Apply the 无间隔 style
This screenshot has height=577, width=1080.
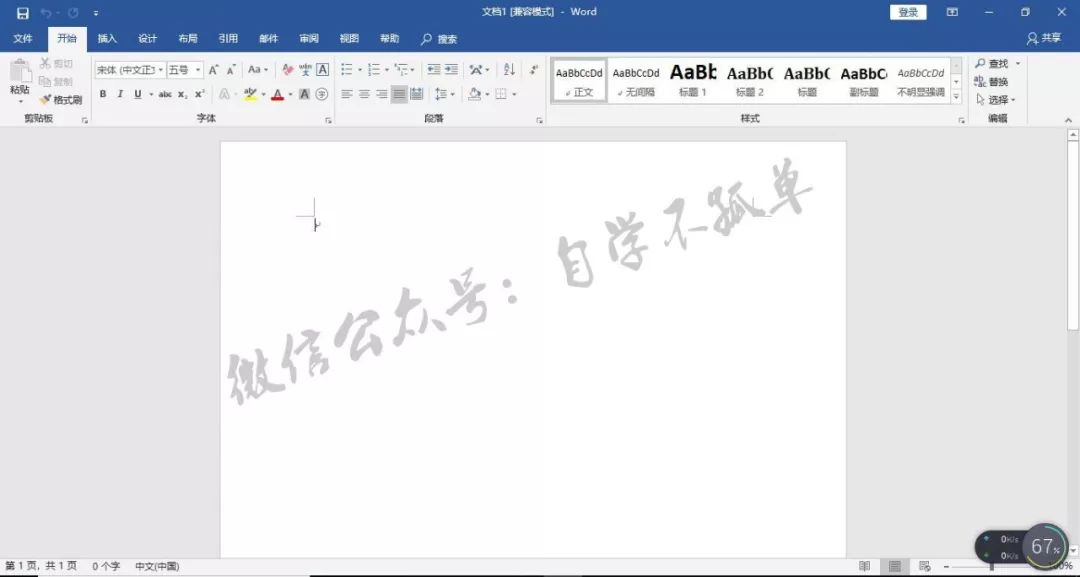click(636, 81)
